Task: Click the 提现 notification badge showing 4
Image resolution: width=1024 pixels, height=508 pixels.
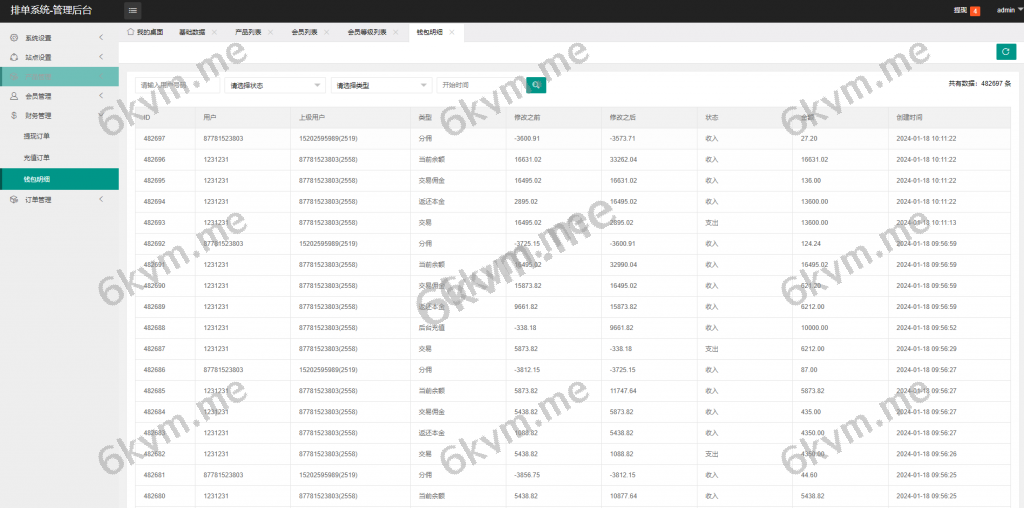Action: [975, 11]
